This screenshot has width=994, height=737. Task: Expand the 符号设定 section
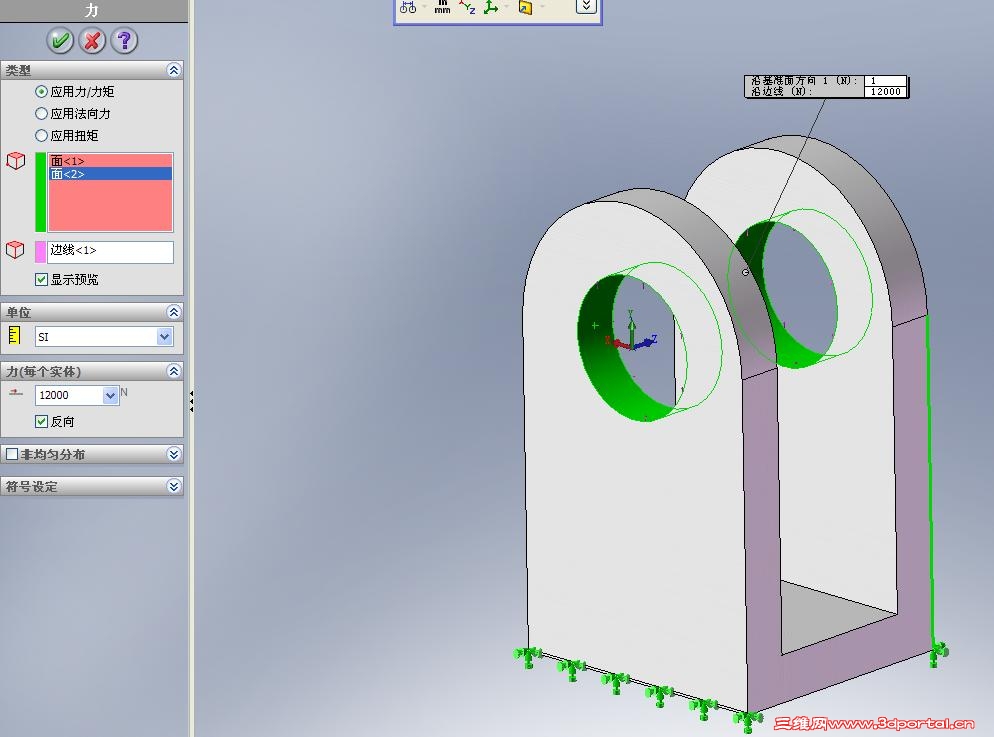(174, 486)
